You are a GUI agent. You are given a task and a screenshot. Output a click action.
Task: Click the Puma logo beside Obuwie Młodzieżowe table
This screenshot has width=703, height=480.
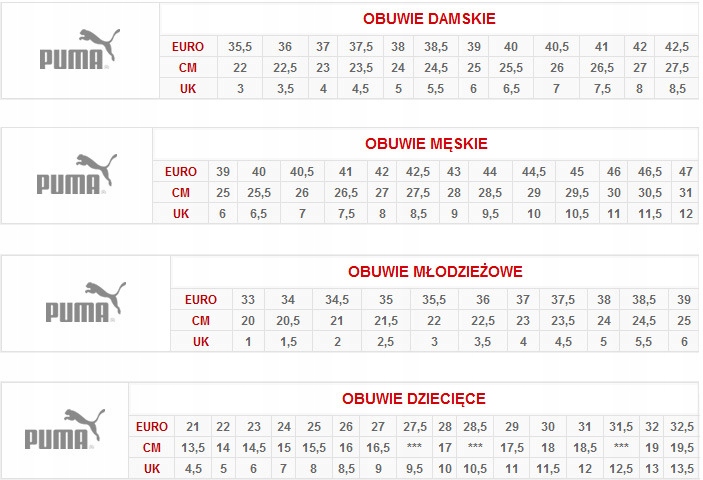[x=86, y=302]
